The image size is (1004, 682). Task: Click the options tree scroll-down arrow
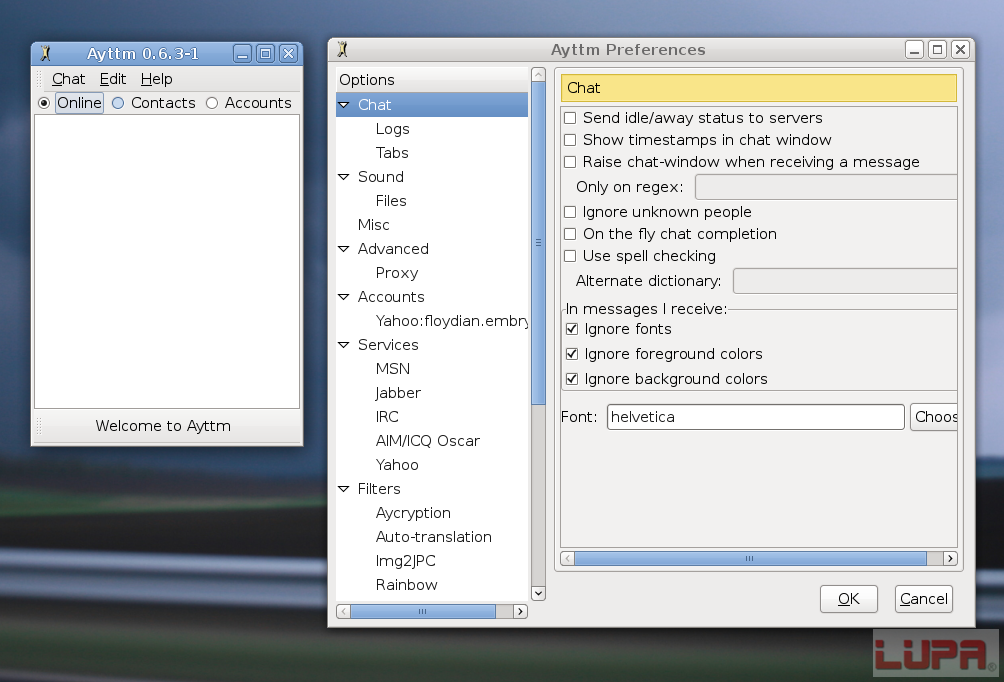coord(538,593)
